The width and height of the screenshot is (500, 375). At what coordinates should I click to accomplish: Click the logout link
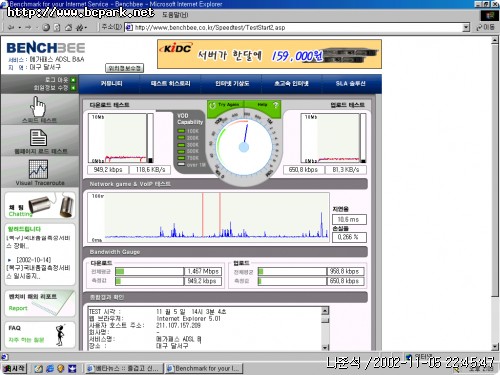point(56,80)
